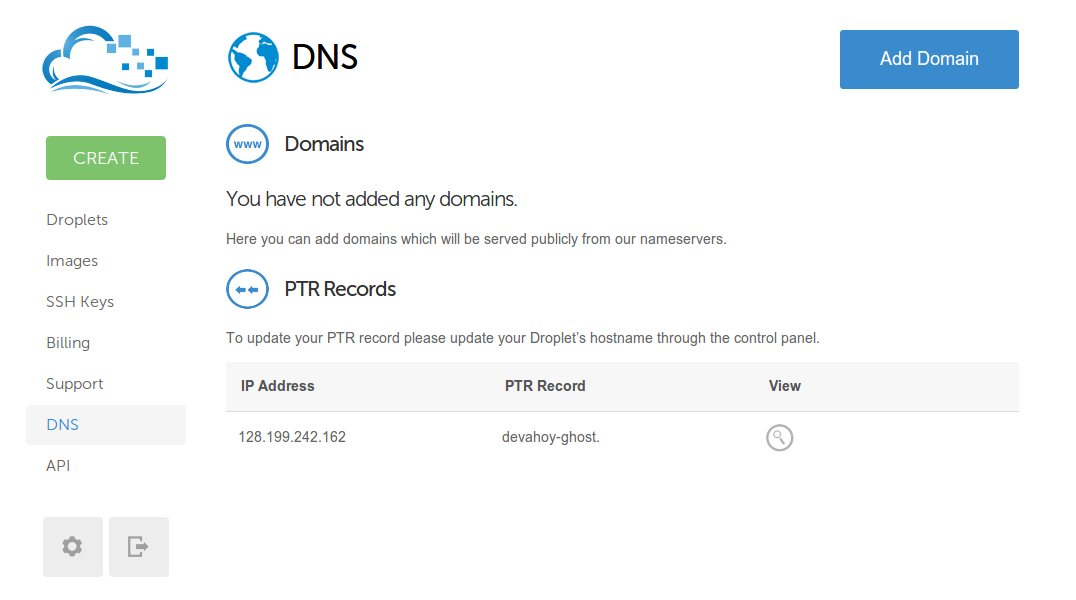Select IP address 128.199.242.162

point(292,437)
